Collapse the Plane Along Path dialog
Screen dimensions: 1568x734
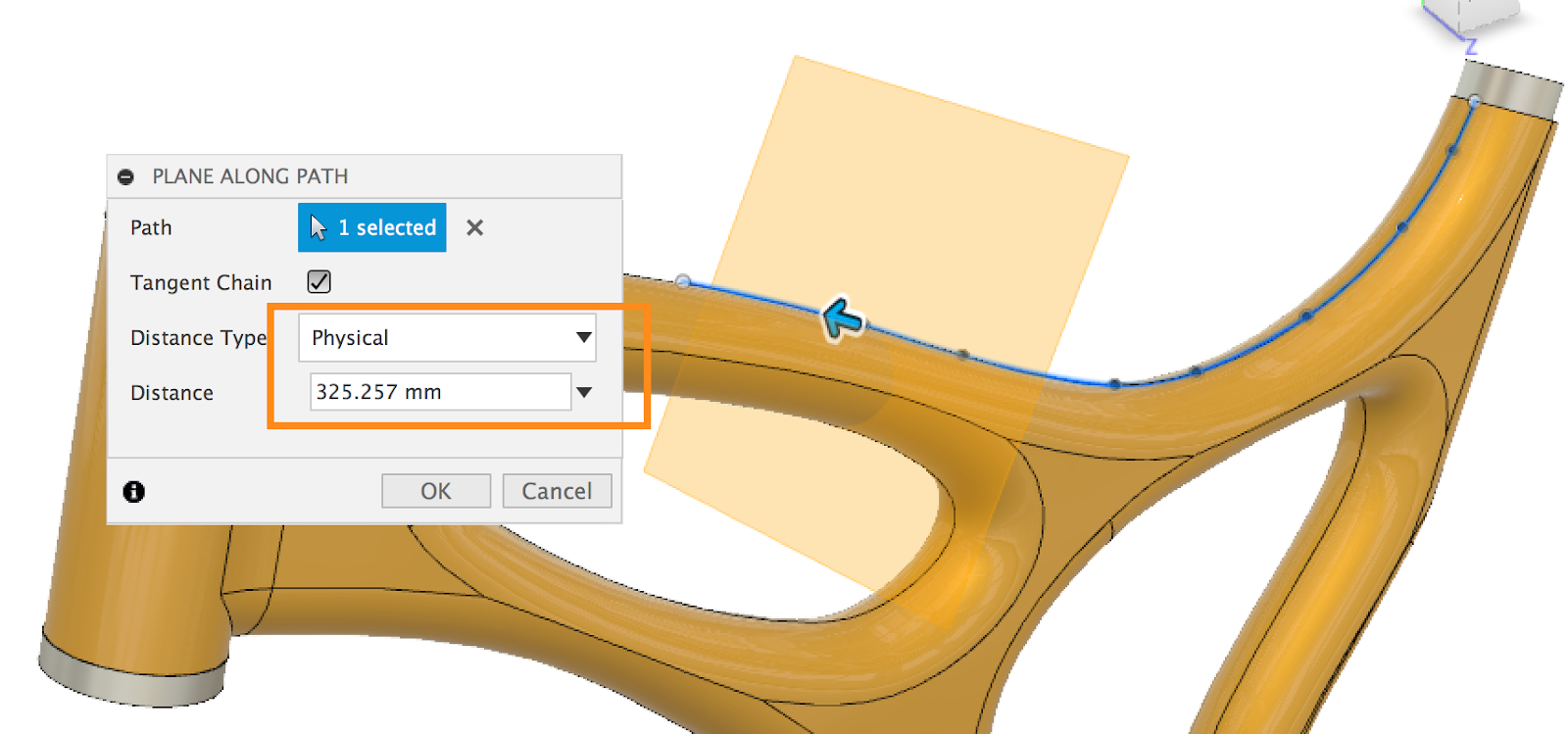point(125,176)
